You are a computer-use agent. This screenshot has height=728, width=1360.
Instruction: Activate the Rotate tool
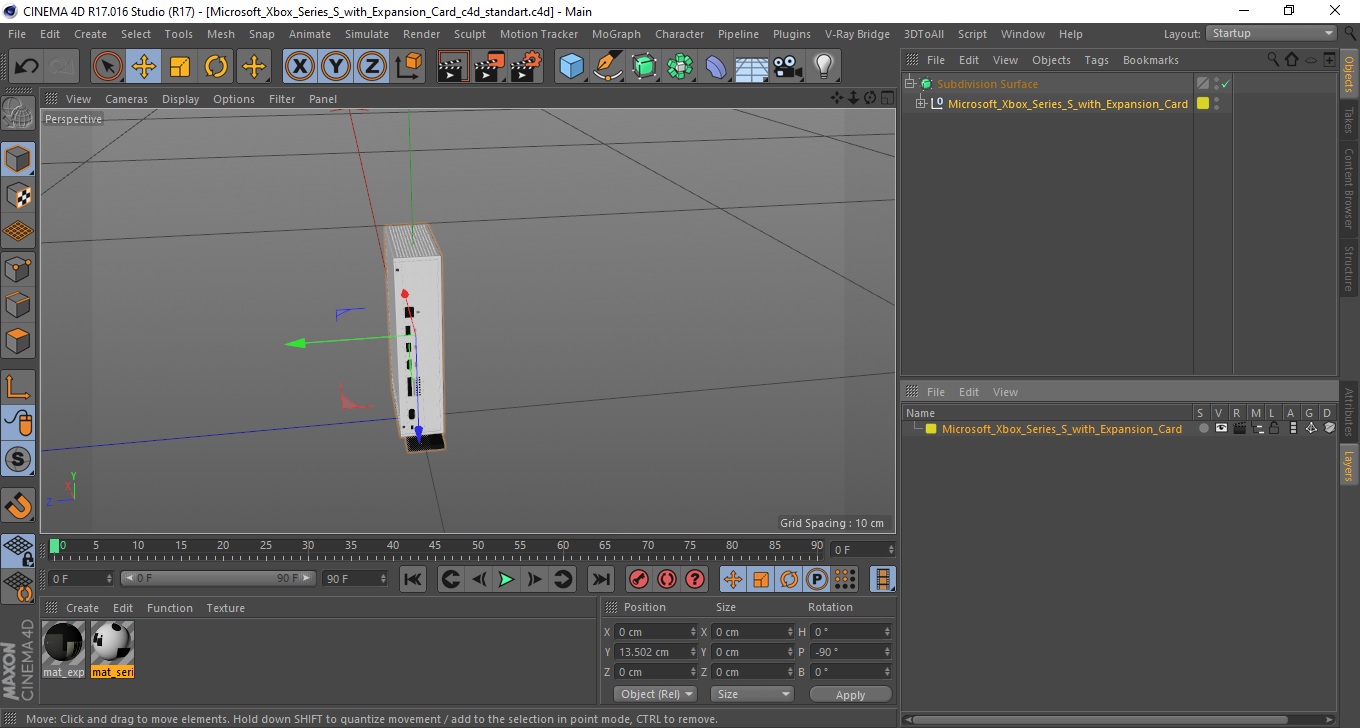click(x=216, y=67)
